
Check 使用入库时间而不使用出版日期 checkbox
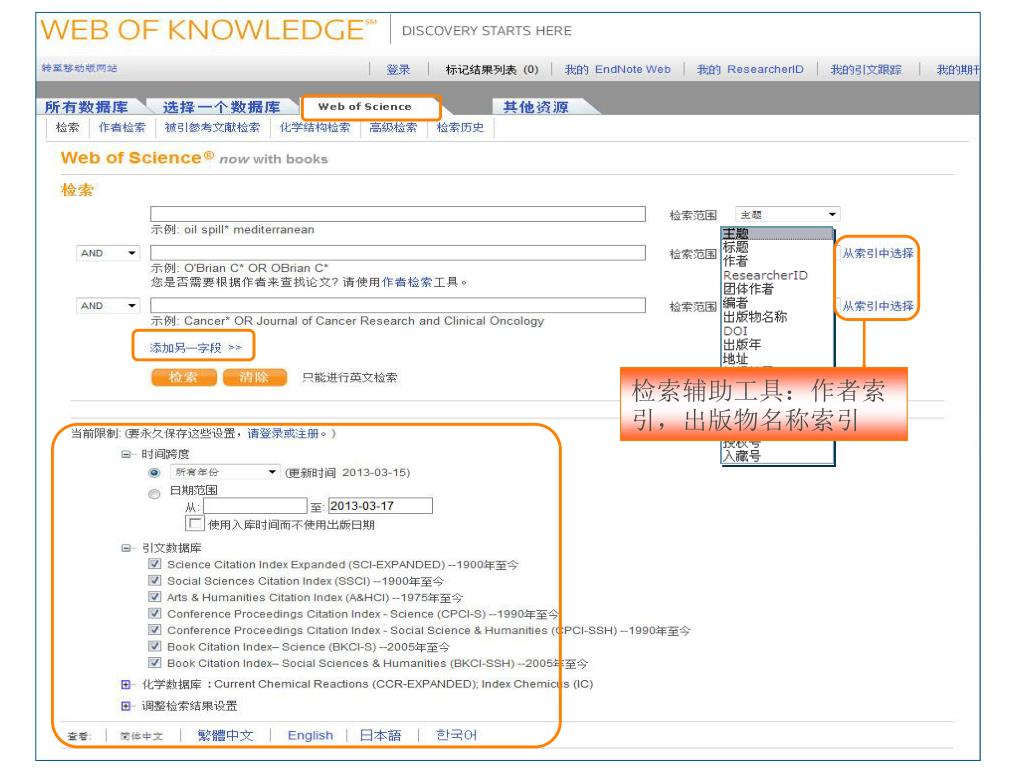click(x=194, y=523)
